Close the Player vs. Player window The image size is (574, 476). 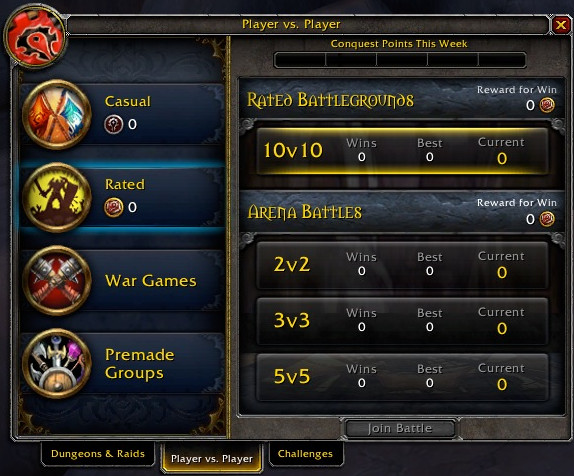(x=561, y=25)
